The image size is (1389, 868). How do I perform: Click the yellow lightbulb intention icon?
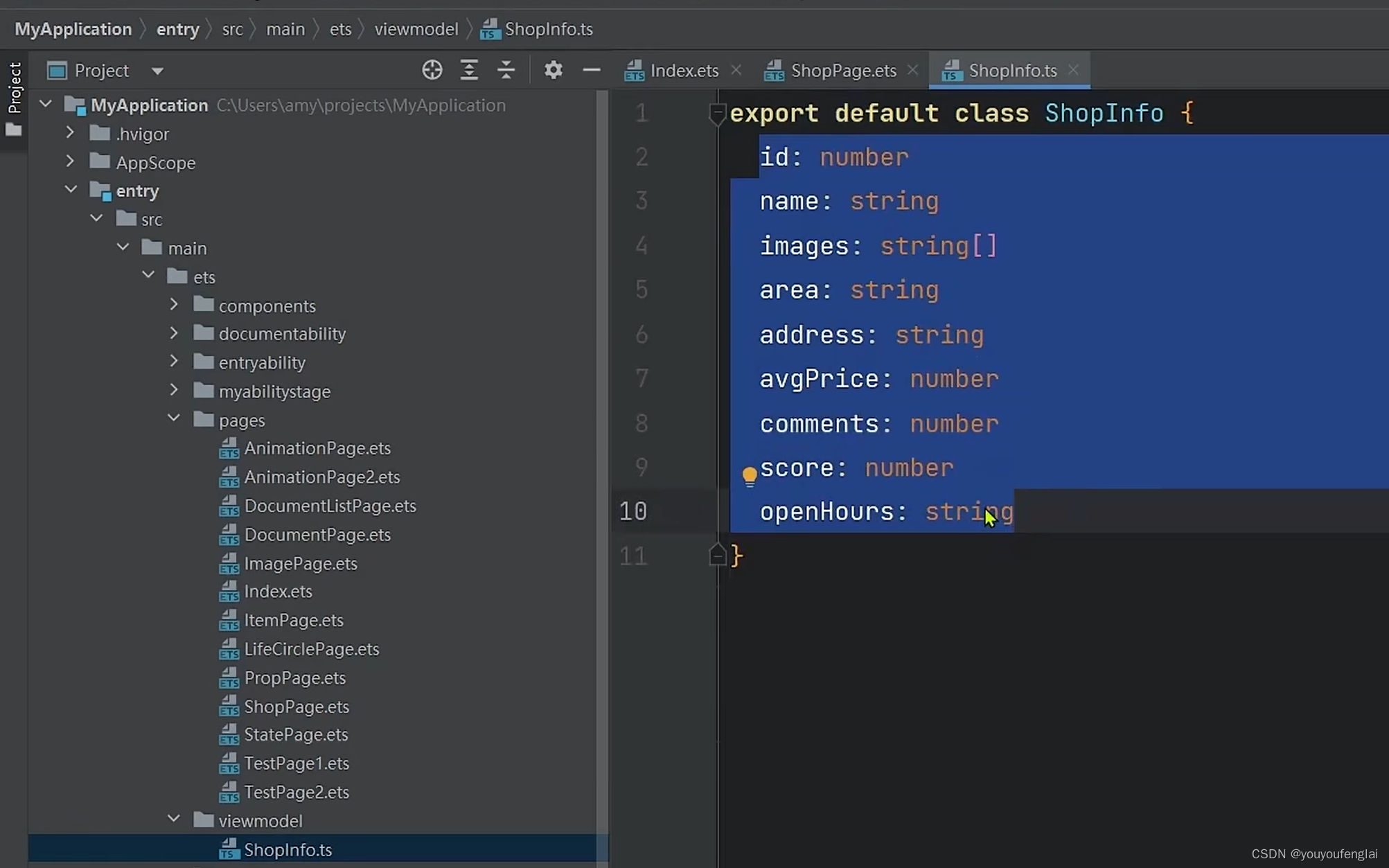click(749, 476)
